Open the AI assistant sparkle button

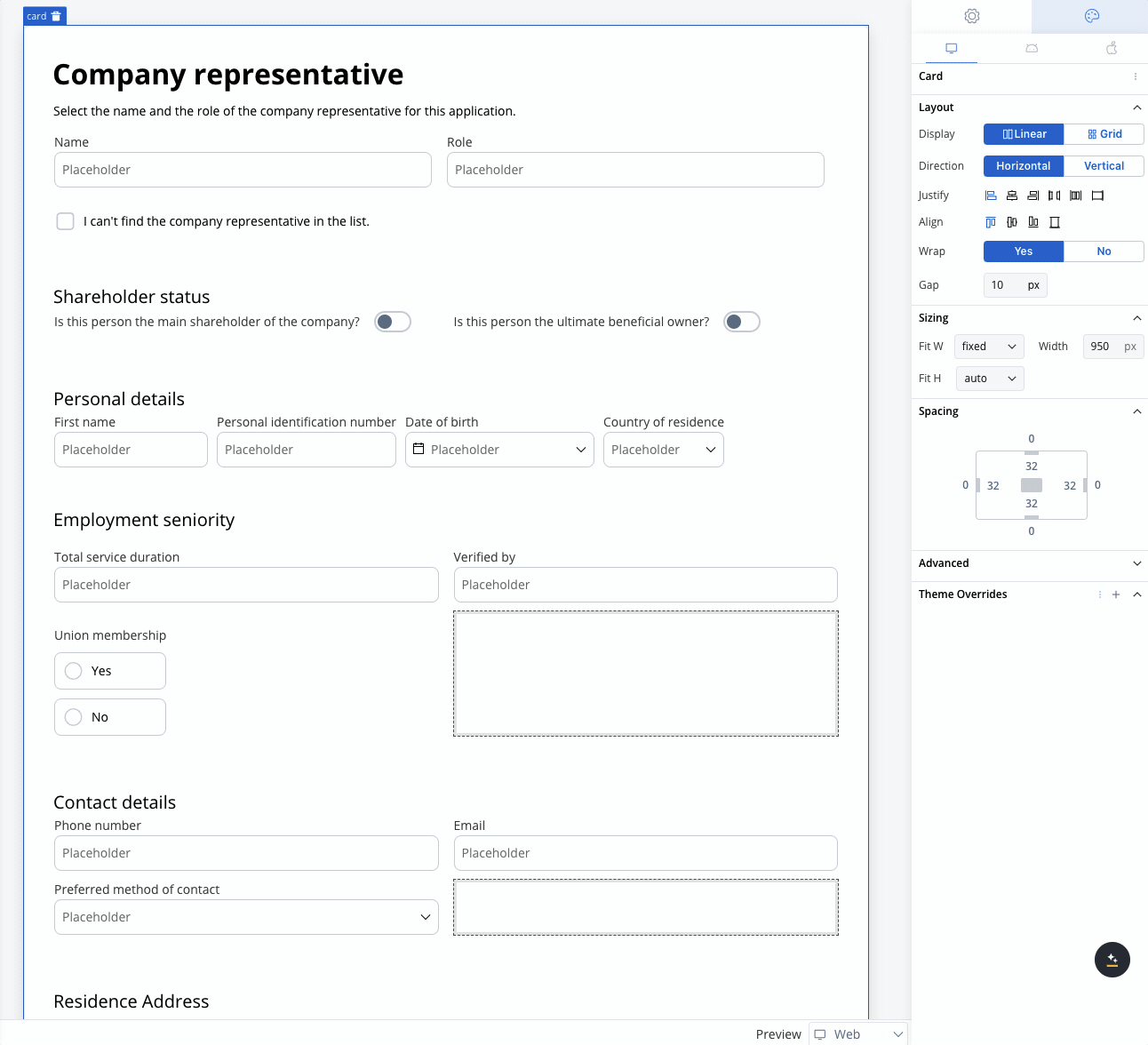[x=1112, y=960]
